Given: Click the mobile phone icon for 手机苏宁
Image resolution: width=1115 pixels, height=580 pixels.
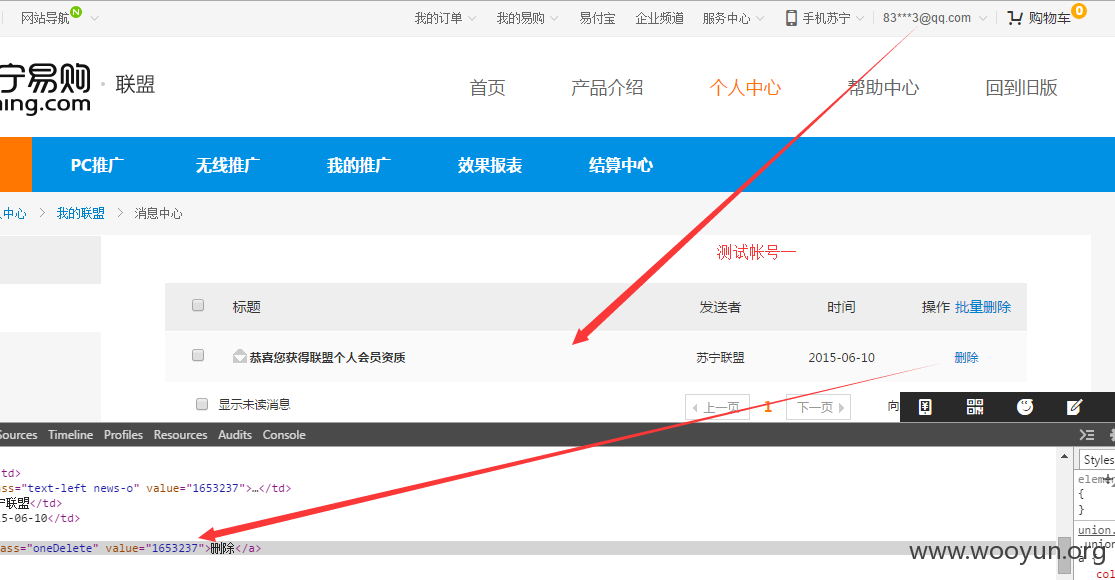Looking at the screenshot, I should (x=791, y=18).
